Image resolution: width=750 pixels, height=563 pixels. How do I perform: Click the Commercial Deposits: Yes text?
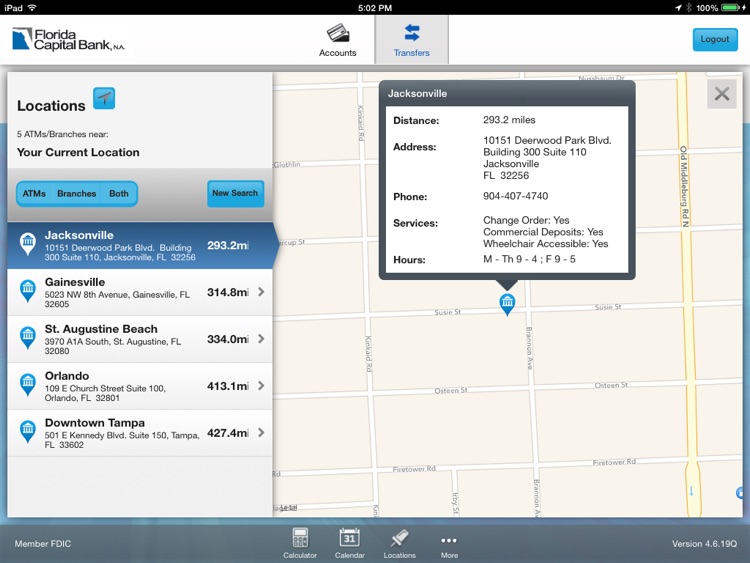[x=543, y=232]
